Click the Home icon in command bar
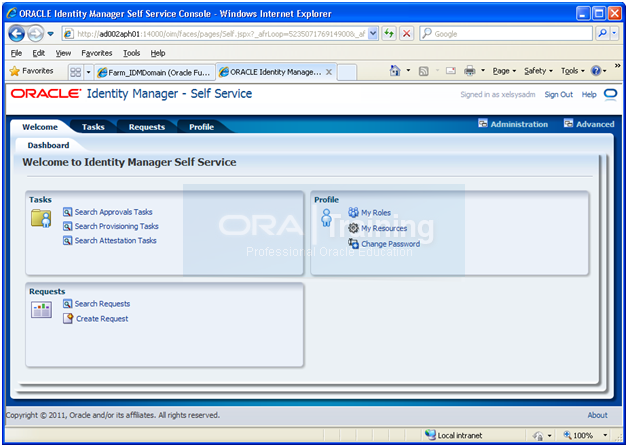The height and width of the screenshot is (447, 628). (x=395, y=71)
